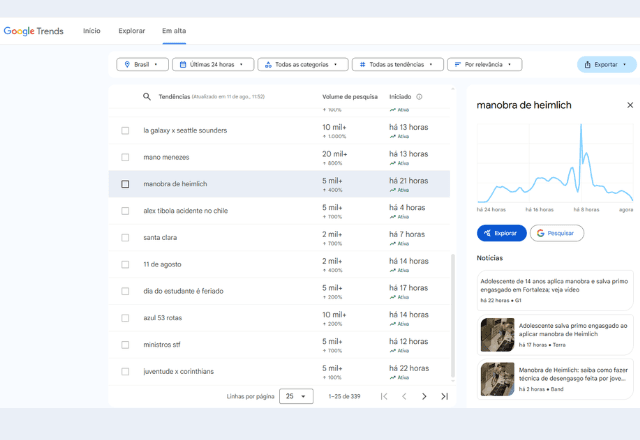Click the search magnifier icon beside Tendências
Screen dimensions: 640x440
click(147, 97)
